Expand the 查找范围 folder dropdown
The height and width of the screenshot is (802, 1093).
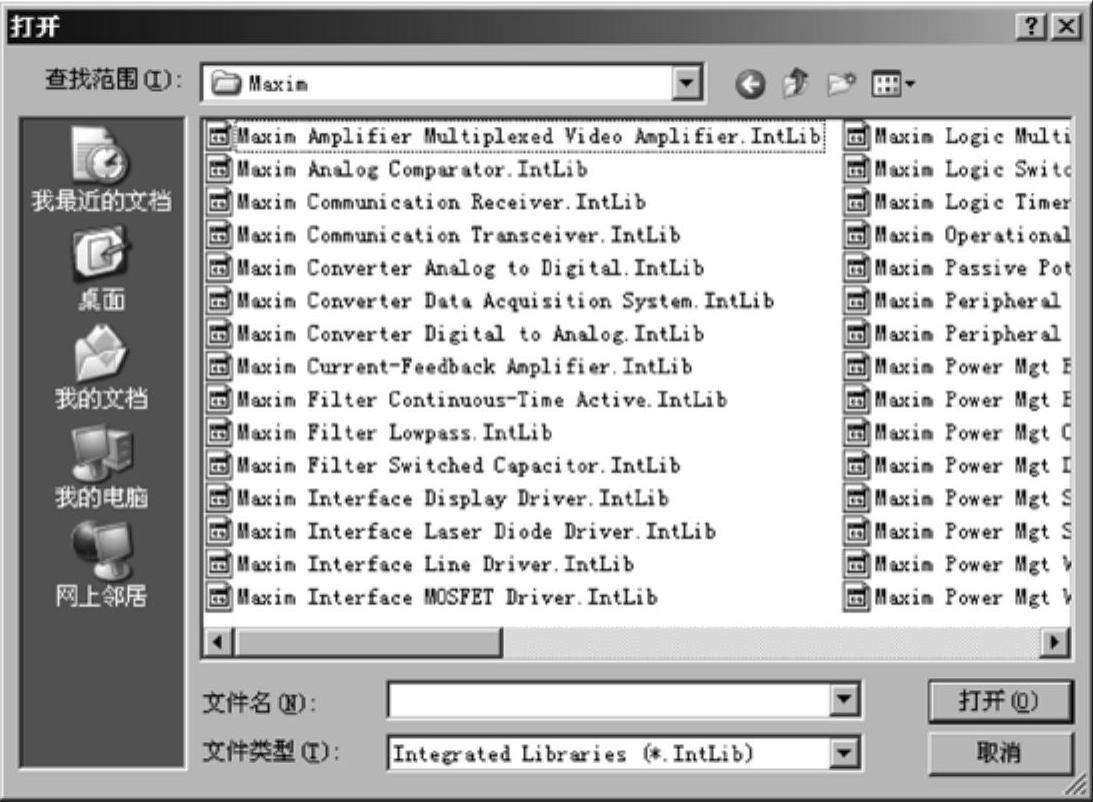click(x=687, y=84)
